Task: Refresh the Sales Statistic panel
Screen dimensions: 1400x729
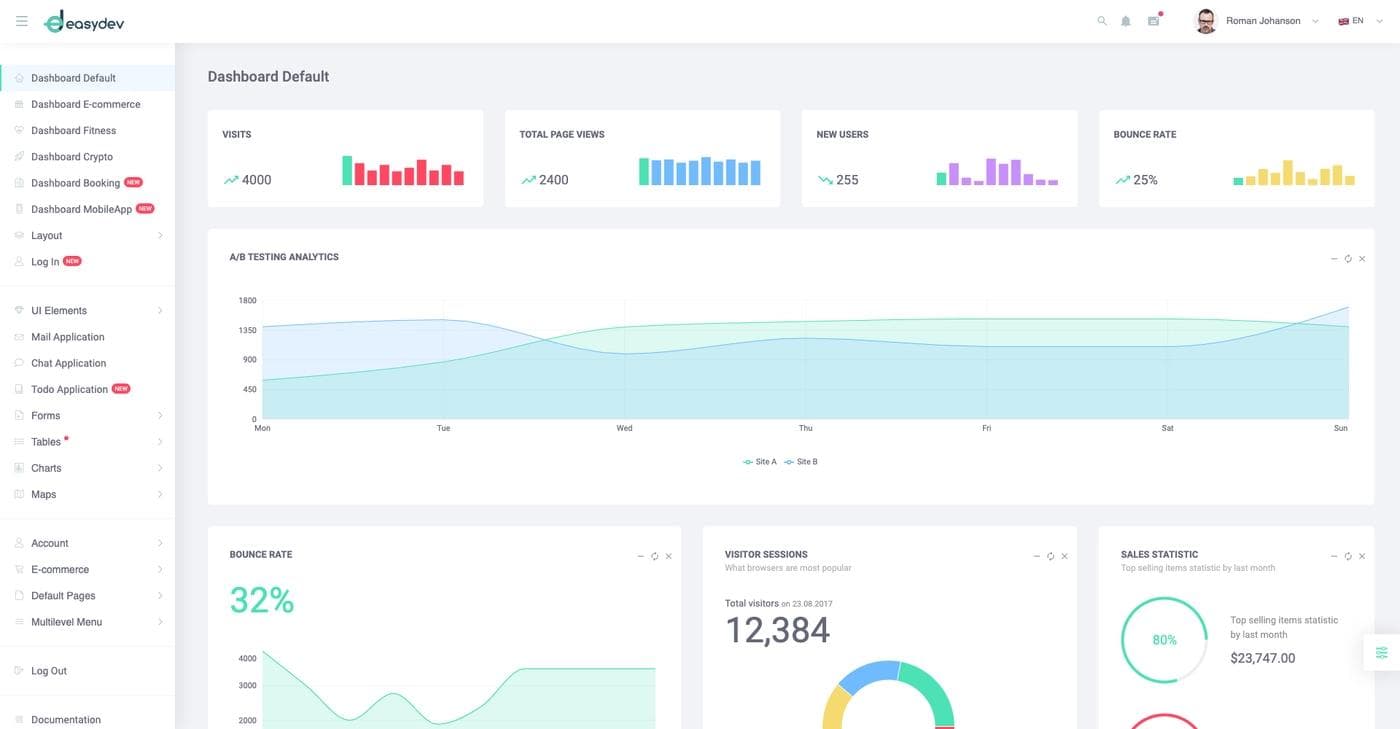Action: coord(1348,556)
